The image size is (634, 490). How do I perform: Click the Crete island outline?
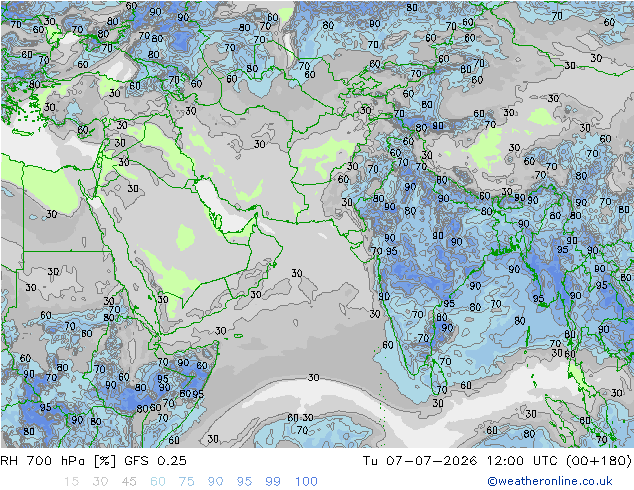[x=23, y=133]
